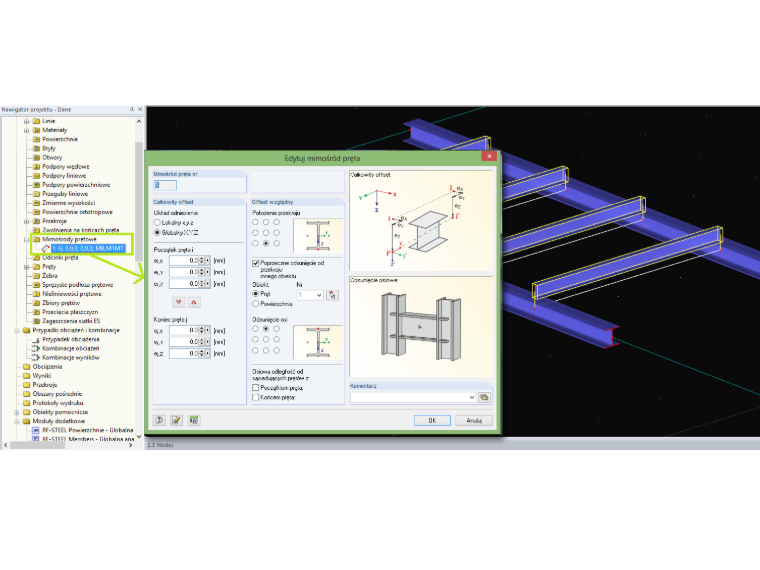
Task: Select the Obciążenia tree item
Action: click(47, 366)
